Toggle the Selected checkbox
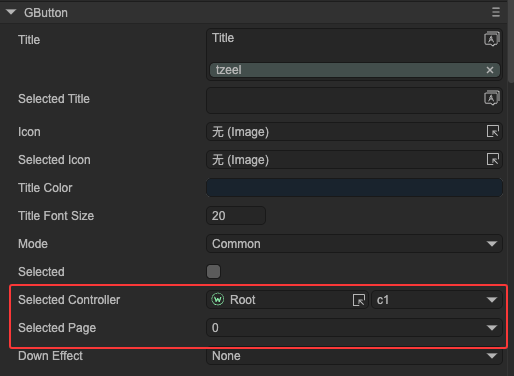The height and width of the screenshot is (376, 514). 213,271
